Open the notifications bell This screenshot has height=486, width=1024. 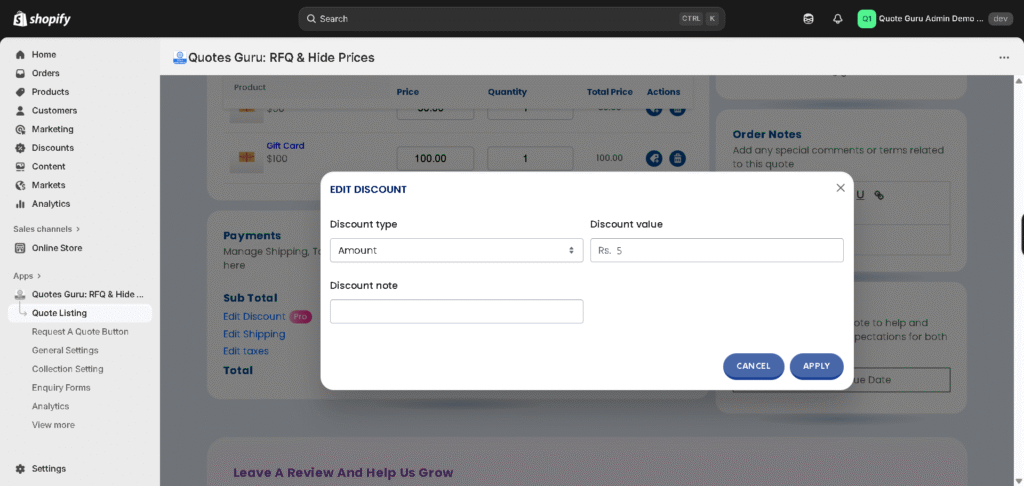point(838,19)
